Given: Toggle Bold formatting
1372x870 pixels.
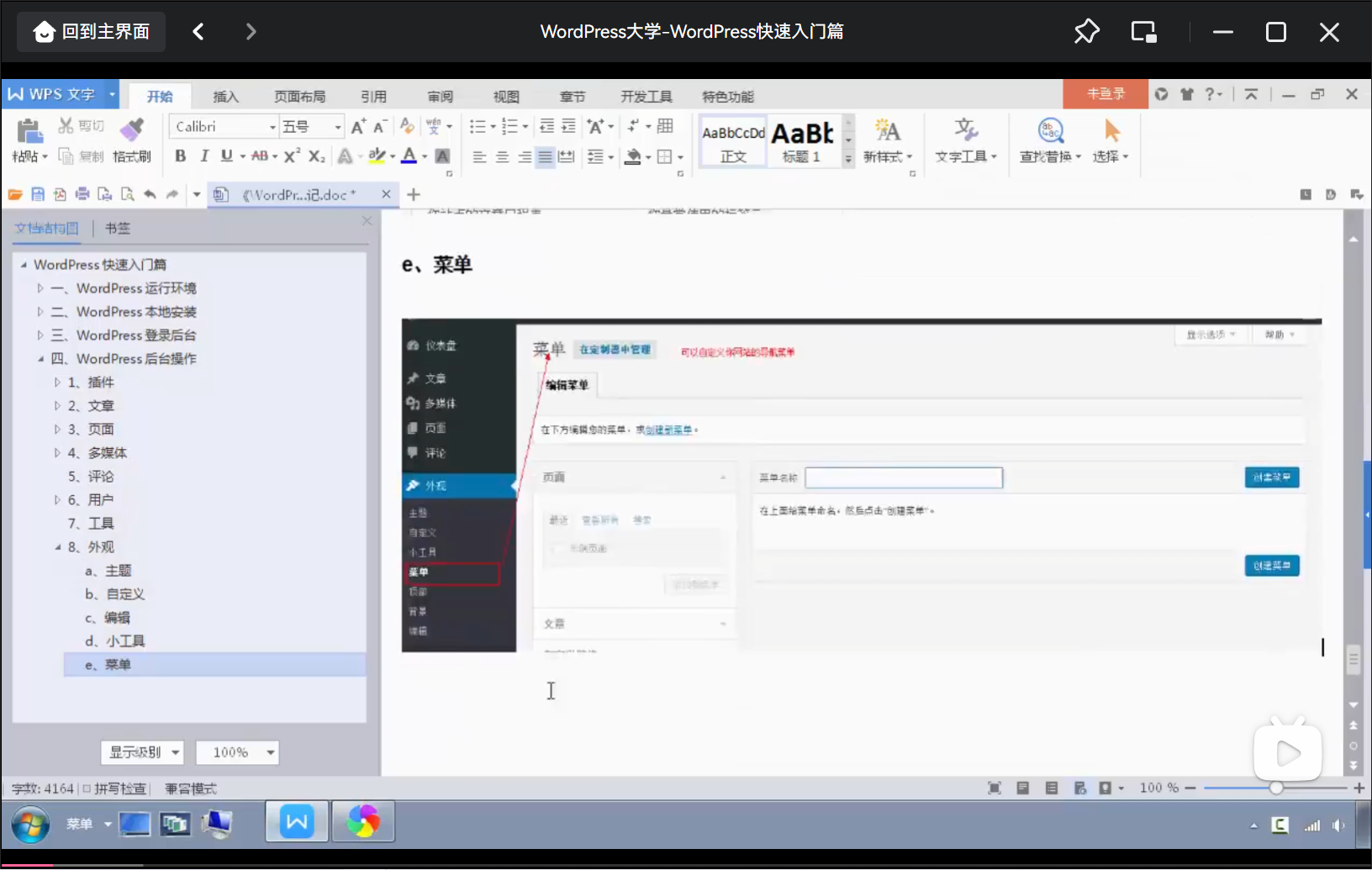Looking at the screenshot, I should [180, 156].
